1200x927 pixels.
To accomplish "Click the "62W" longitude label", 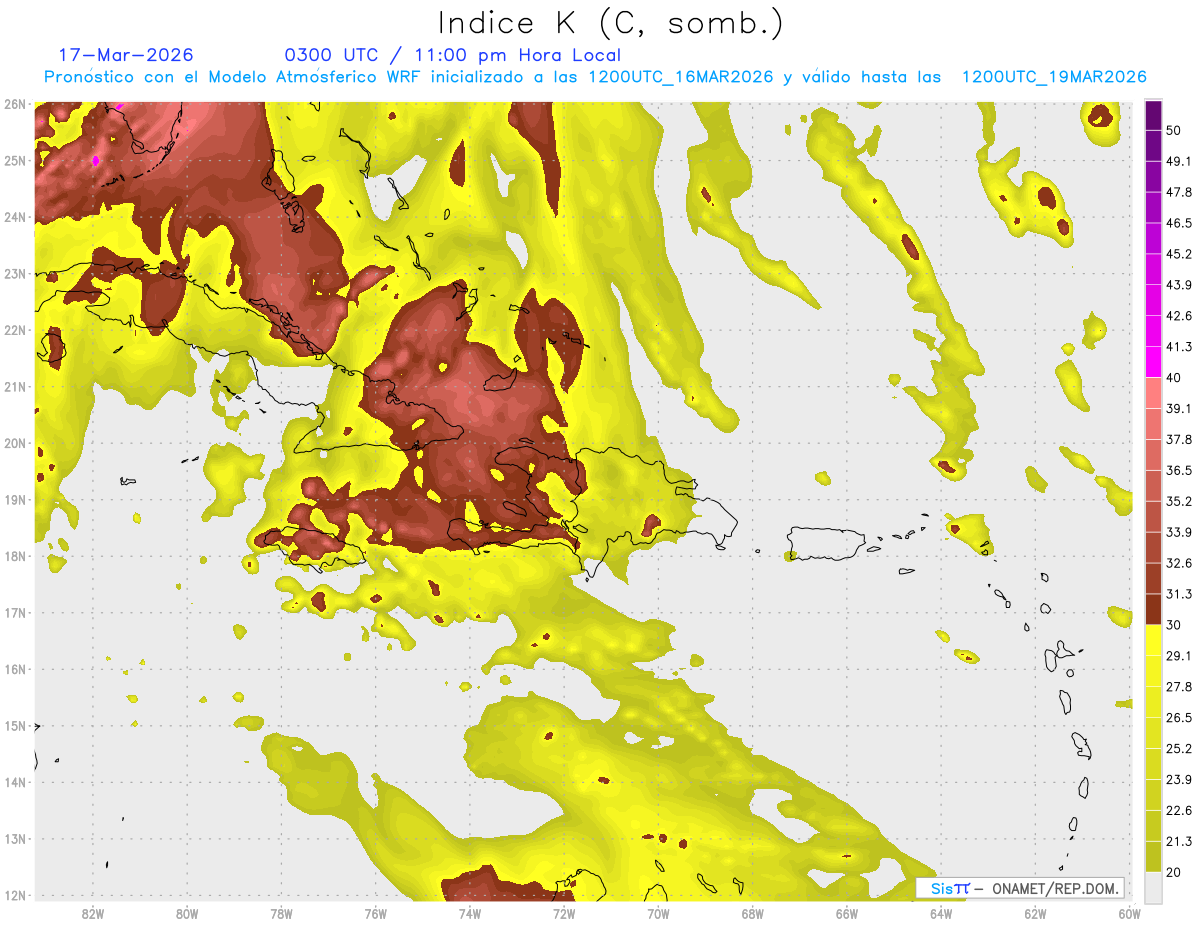I will [x=1035, y=914].
